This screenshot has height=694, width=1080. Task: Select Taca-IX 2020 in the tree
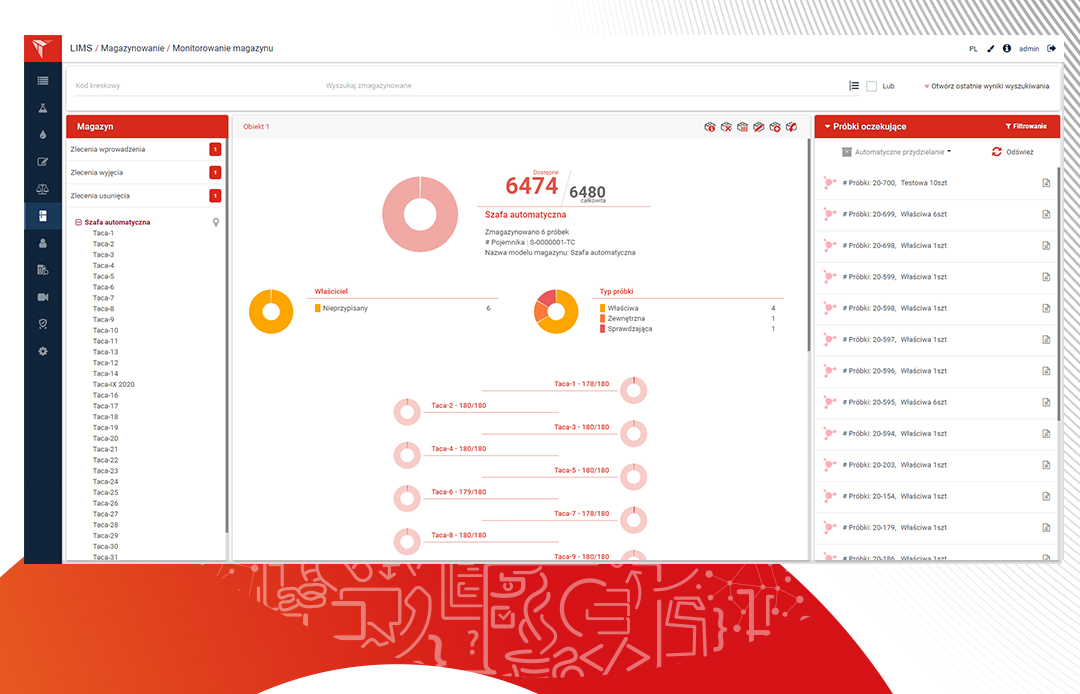point(113,384)
